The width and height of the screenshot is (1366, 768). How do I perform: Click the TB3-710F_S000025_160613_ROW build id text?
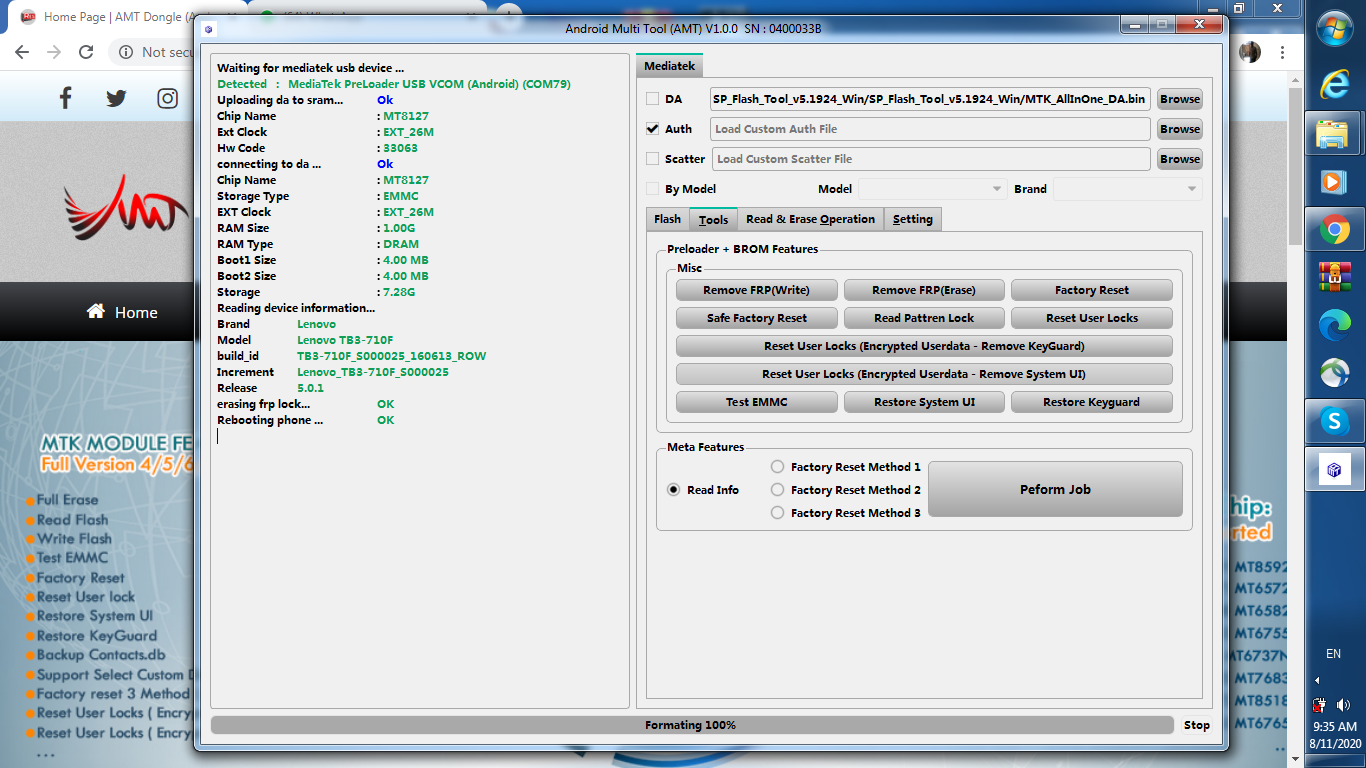(392, 356)
